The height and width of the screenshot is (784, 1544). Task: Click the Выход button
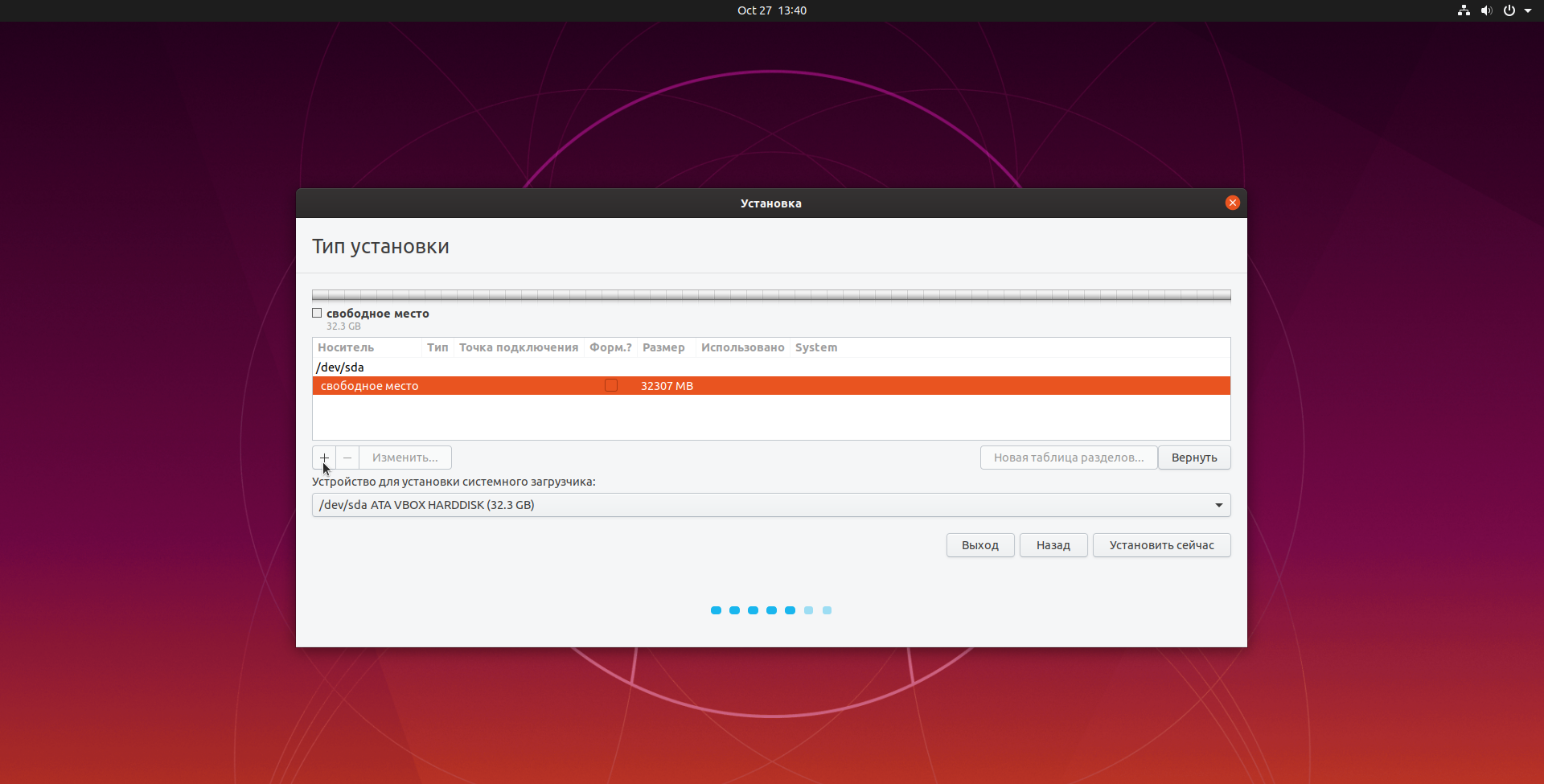point(980,545)
